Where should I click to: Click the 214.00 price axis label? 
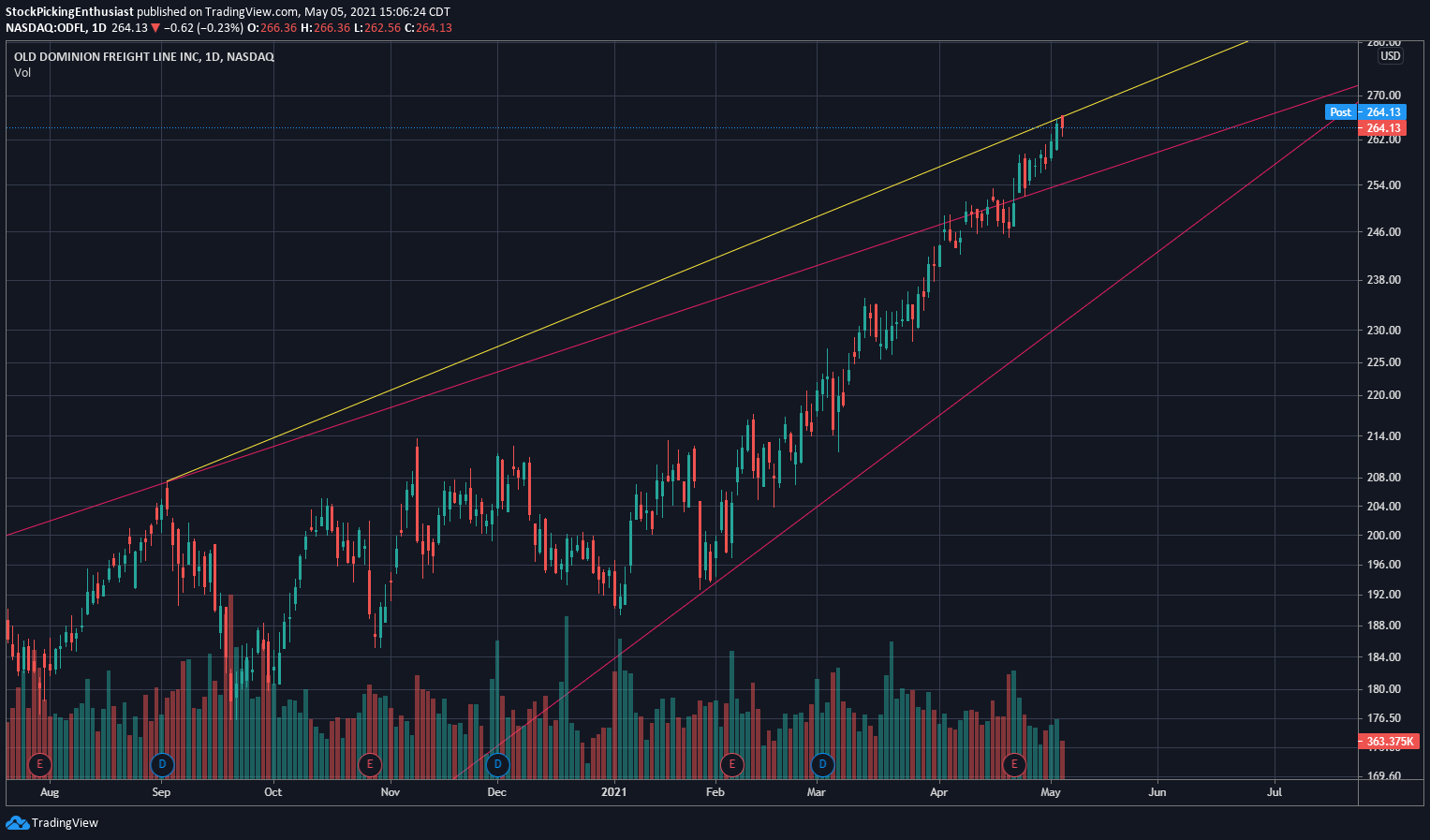click(1383, 436)
